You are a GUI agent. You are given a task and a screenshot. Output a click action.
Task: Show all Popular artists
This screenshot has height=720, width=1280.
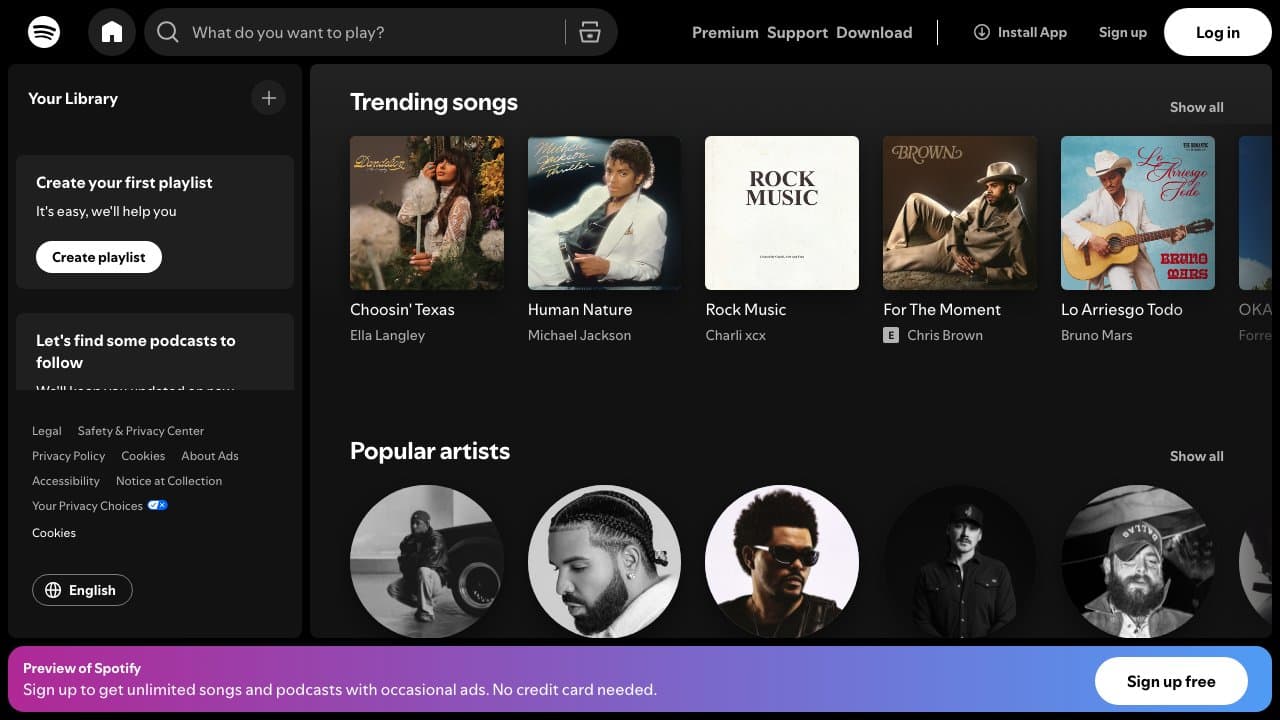pyautogui.click(x=1197, y=456)
